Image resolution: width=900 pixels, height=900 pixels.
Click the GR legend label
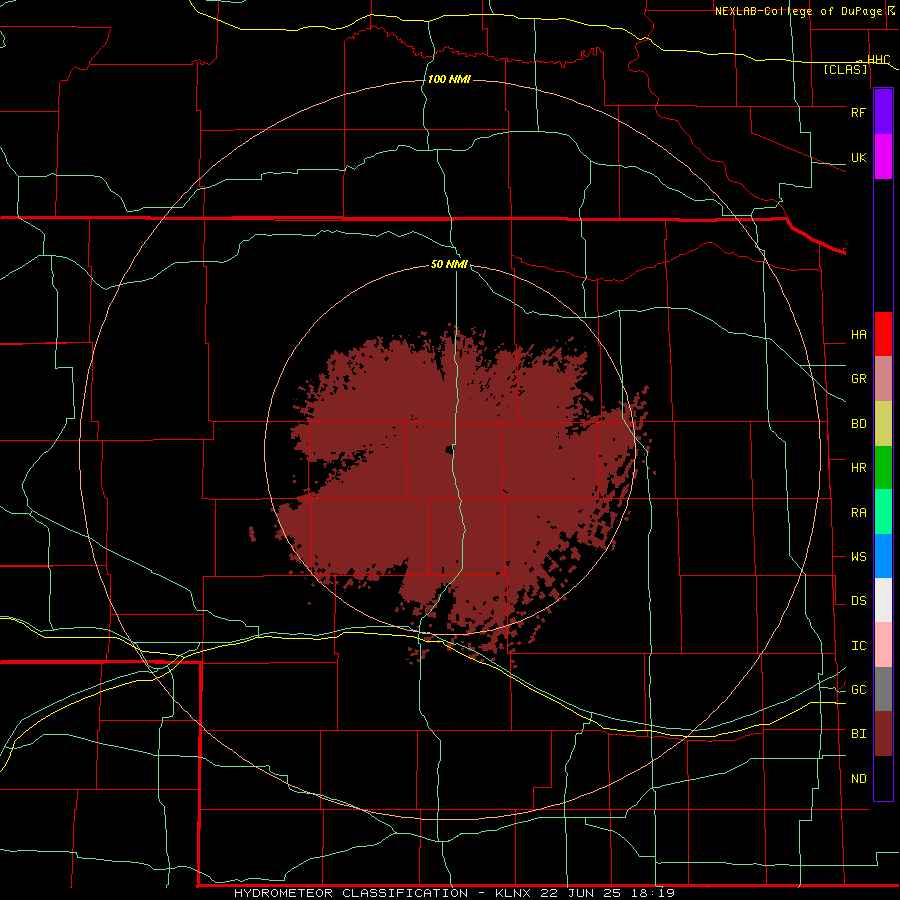858,379
